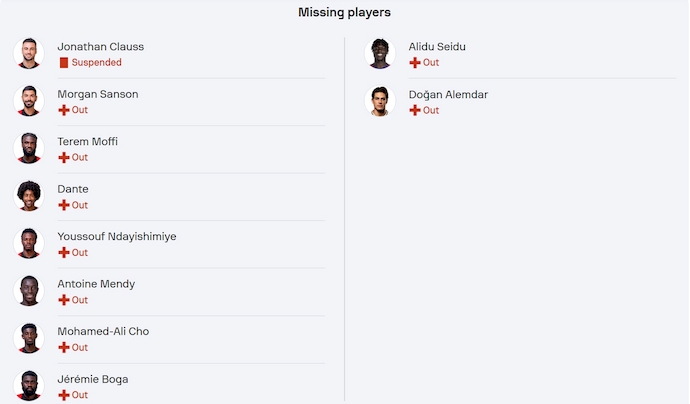Click injury cross icon under Alidu Seidu
This screenshot has width=690, height=404.
(415, 62)
